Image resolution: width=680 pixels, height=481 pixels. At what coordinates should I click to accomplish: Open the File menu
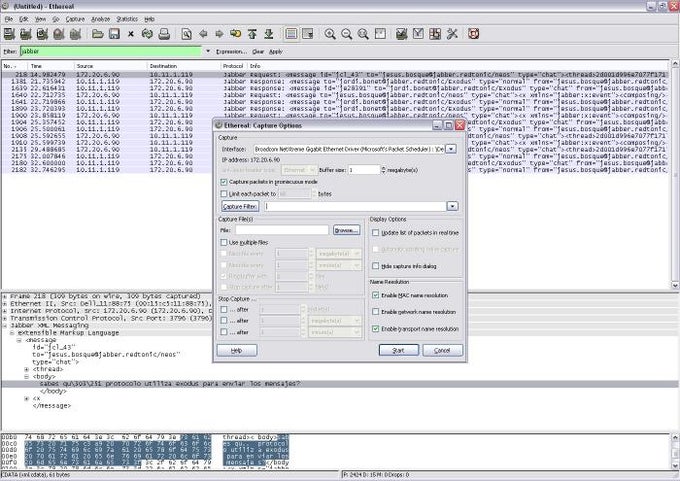[x=9, y=19]
